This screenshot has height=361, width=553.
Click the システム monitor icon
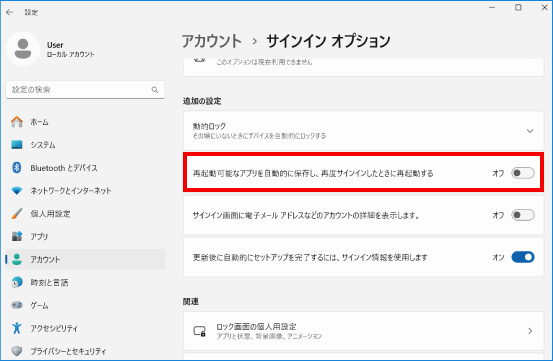click(x=17, y=145)
